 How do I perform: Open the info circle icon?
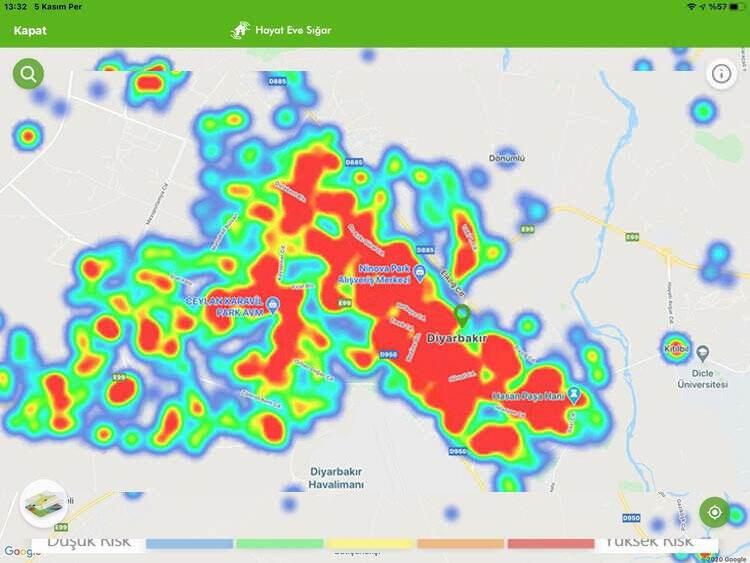721,73
